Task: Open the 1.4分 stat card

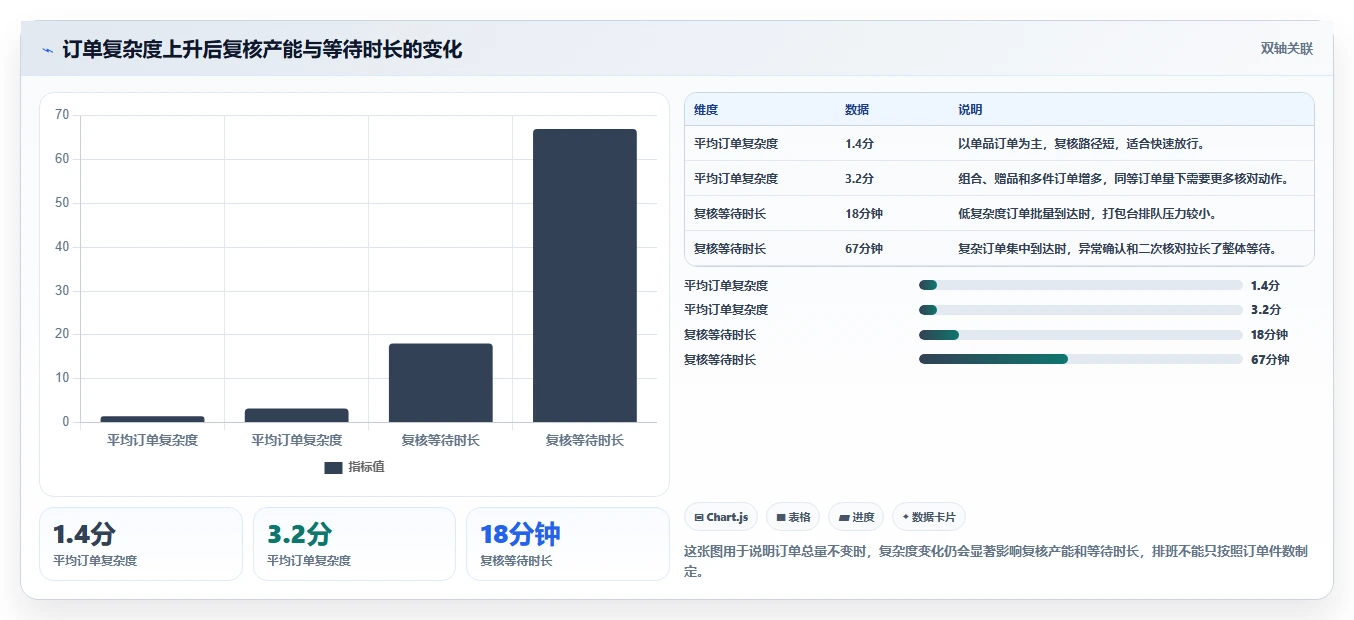Action: coord(141,544)
